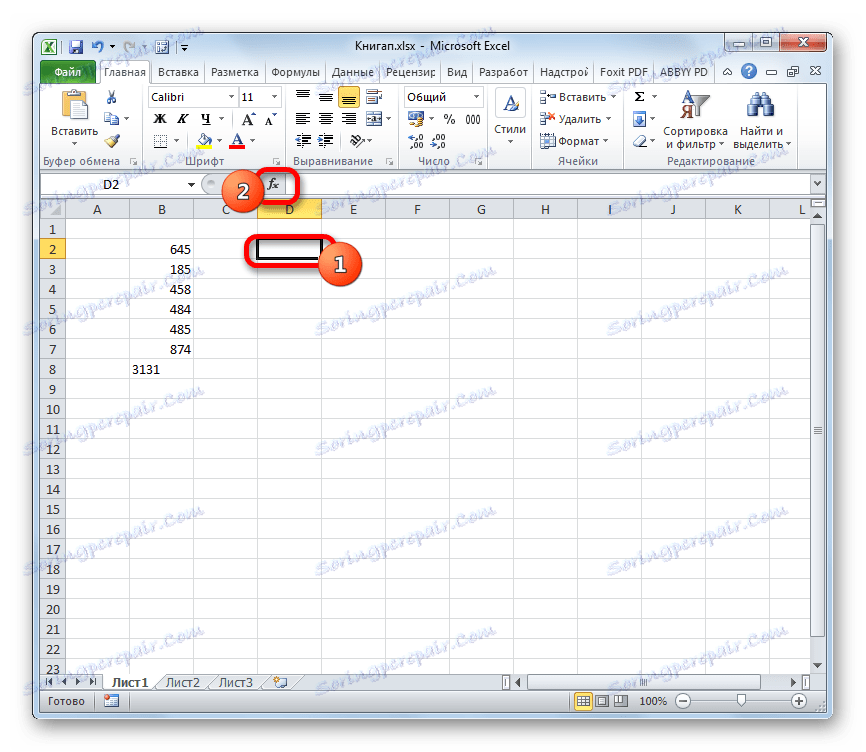This screenshot has height=752, width=866.
Task: Select cell B8 containing 3131
Action: [162, 369]
